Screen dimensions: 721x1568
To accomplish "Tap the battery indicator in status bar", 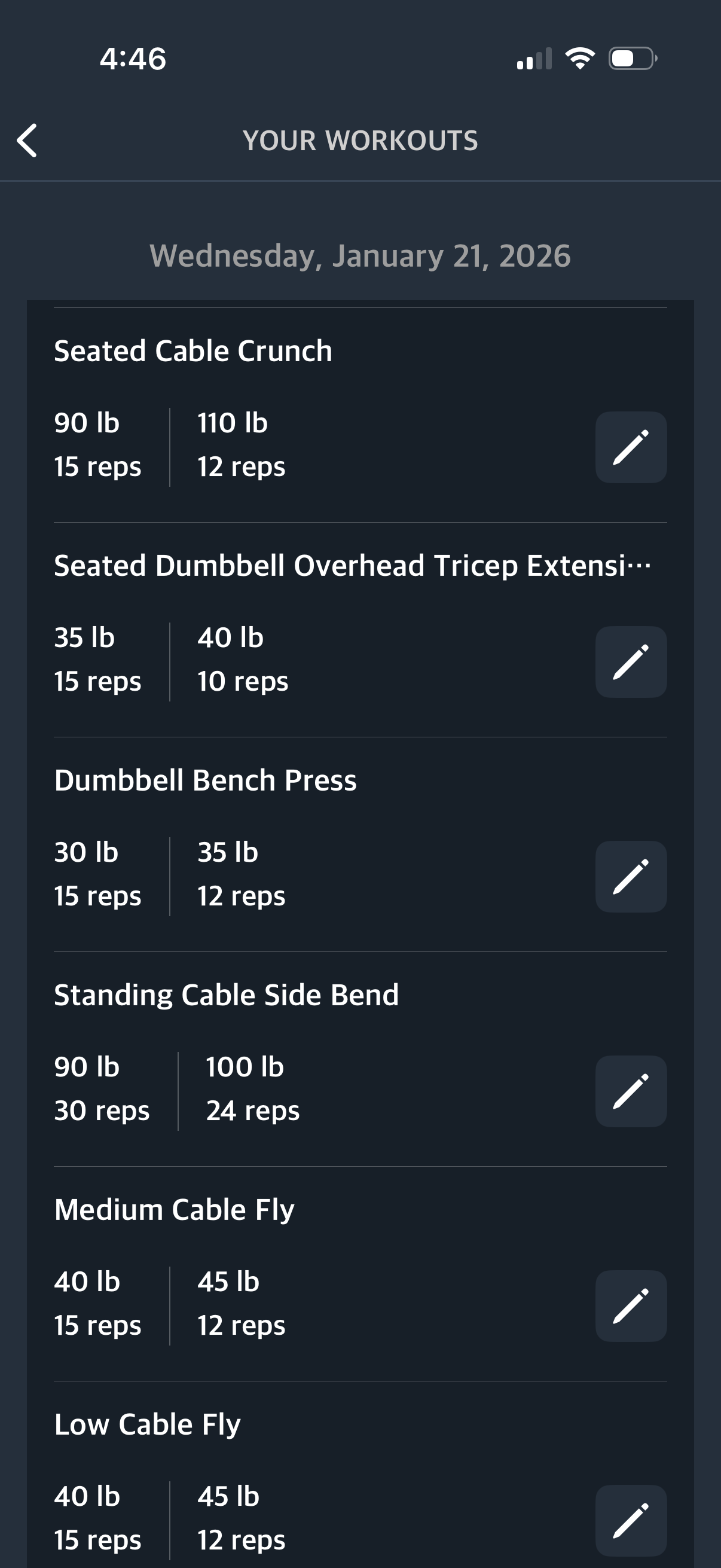I will (632, 59).
